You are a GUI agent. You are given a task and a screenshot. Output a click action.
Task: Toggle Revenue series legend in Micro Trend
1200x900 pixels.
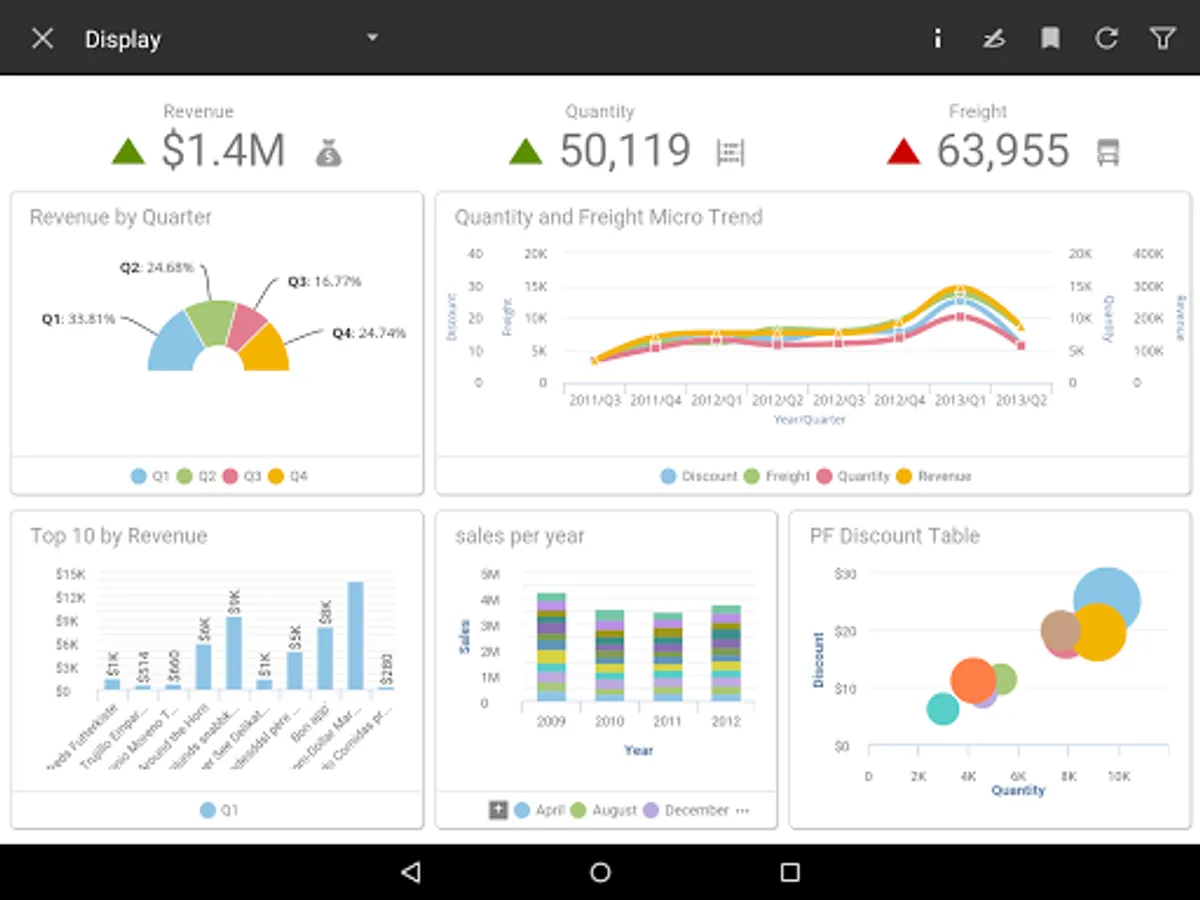pos(933,477)
